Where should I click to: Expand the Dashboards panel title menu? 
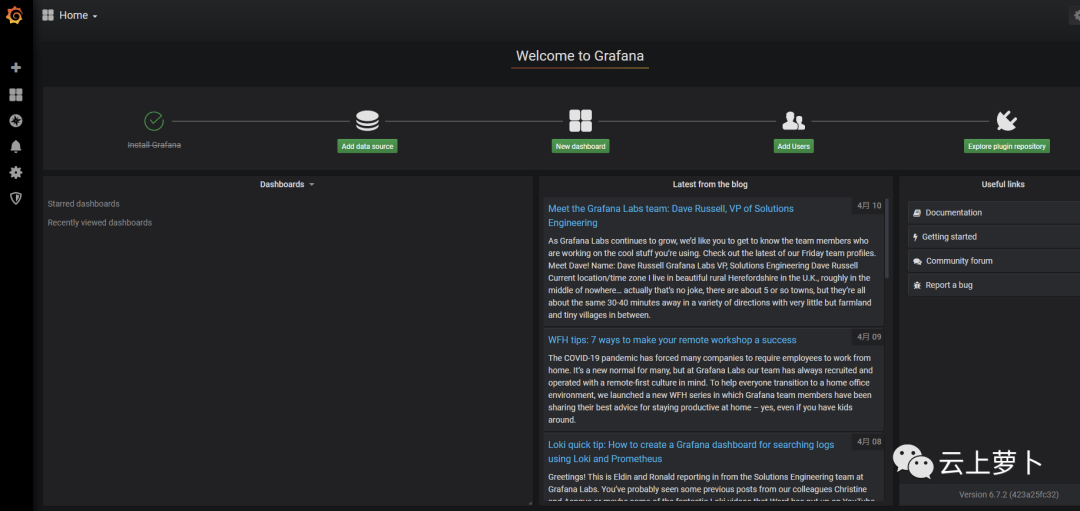[x=287, y=185]
